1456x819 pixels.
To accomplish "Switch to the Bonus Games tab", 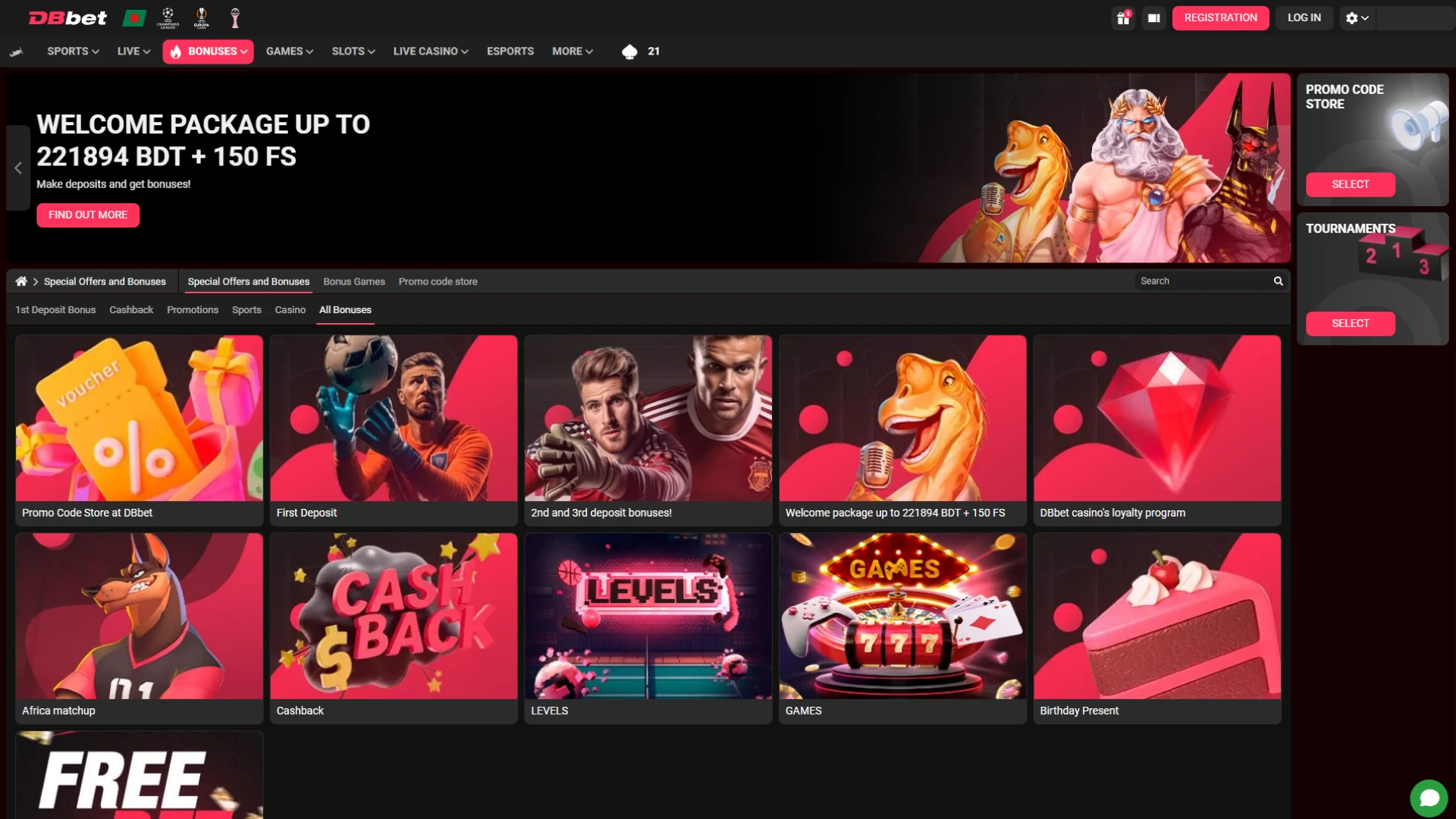I will pyautogui.click(x=353, y=281).
